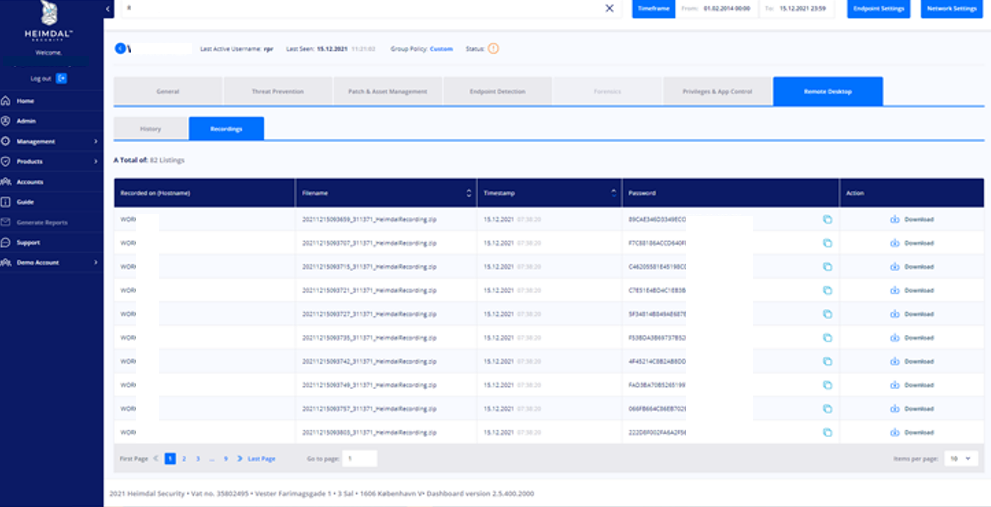Image resolution: width=991 pixels, height=507 pixels.
Task: Download recording 20211215093659 zip
Action: click(911, 219)
